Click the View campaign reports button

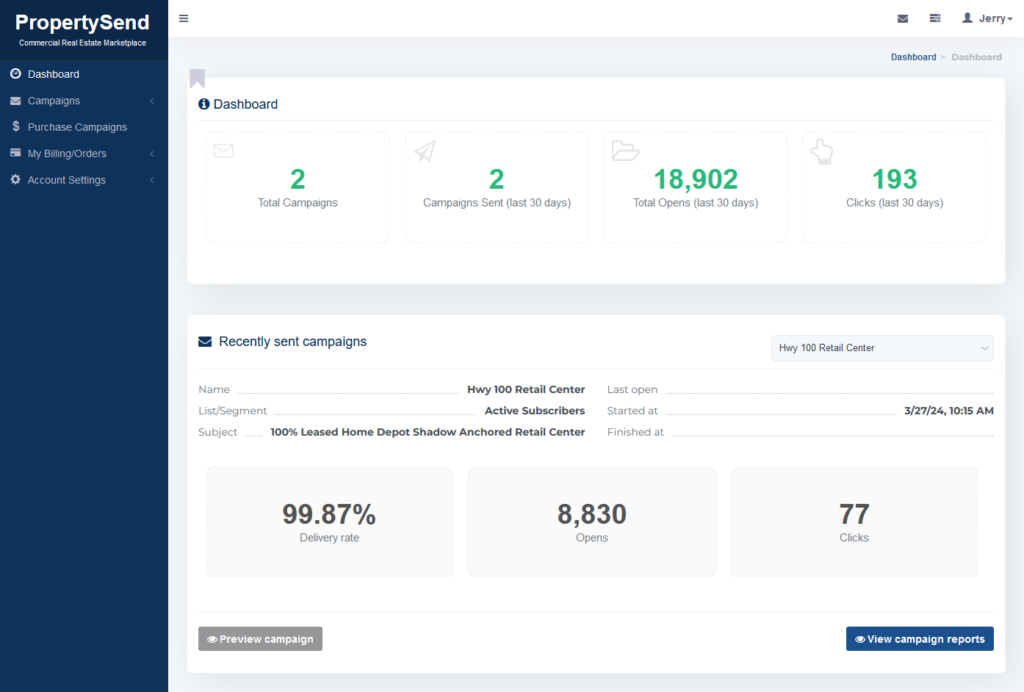(919, 638)
